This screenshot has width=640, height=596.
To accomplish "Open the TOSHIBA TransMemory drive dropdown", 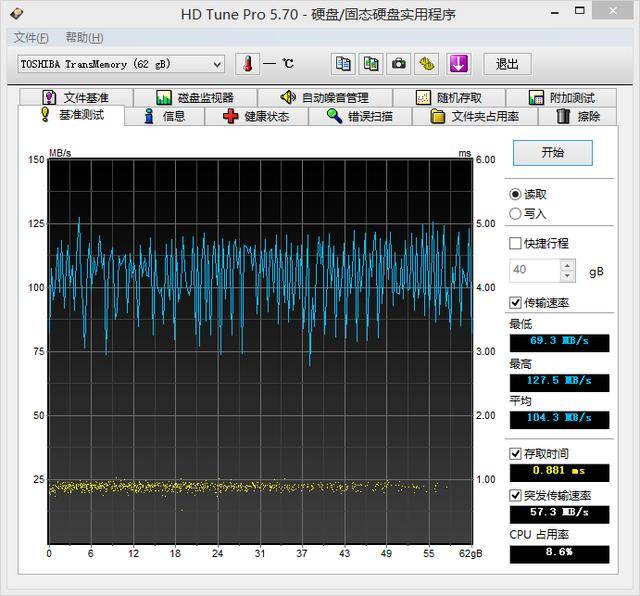I will coord(121,64).
